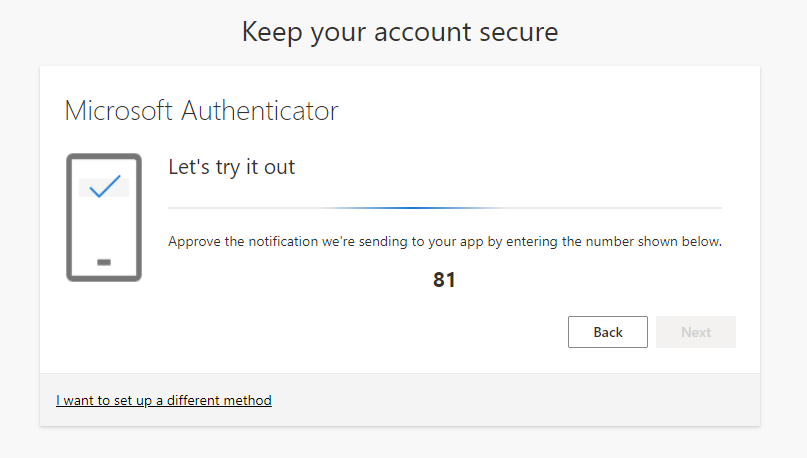Click the disabled Next button

(x=696, y=332)
